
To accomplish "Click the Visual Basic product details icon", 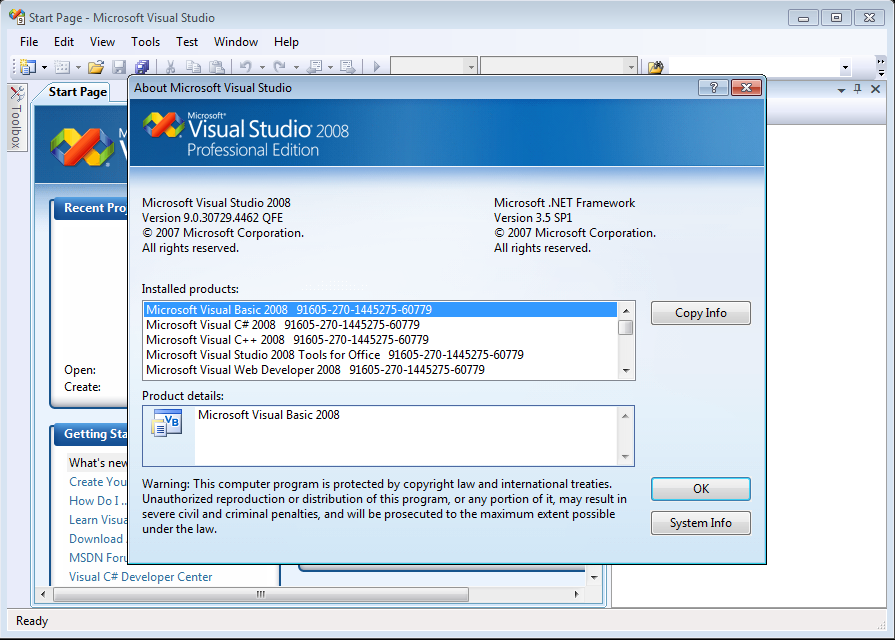I will [167, 422].
